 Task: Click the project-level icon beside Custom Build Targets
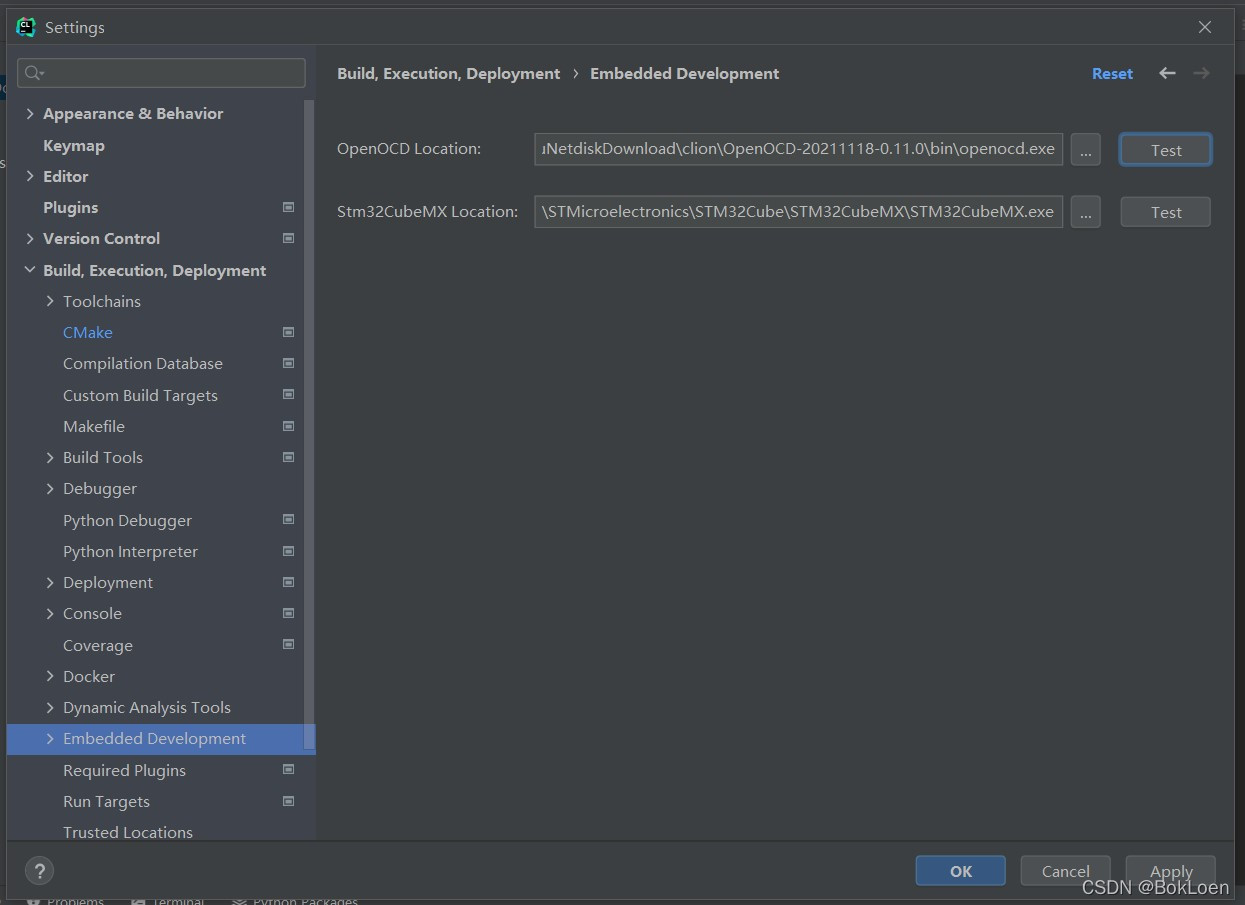[288, 395]
